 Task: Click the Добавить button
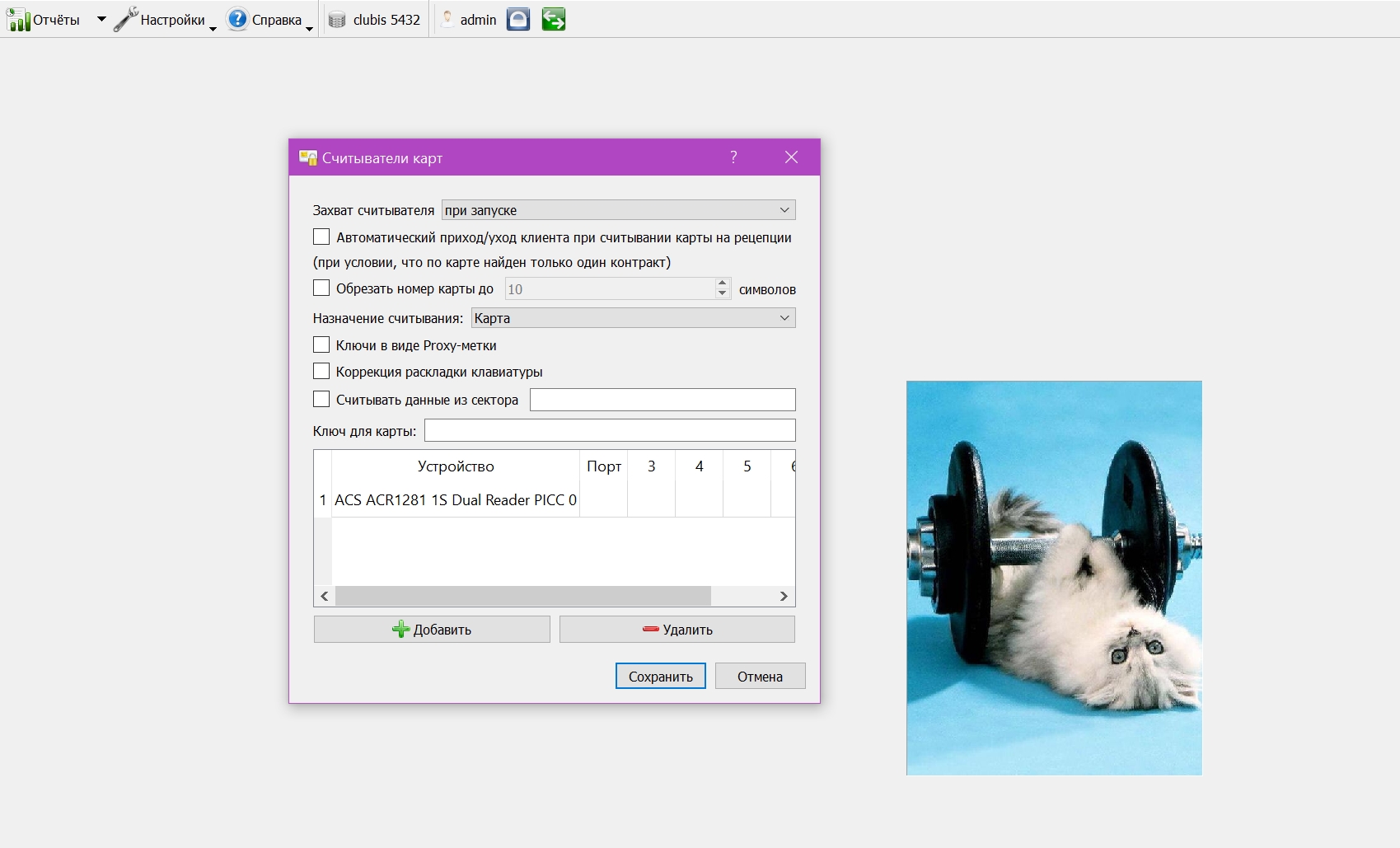(432, 630)
